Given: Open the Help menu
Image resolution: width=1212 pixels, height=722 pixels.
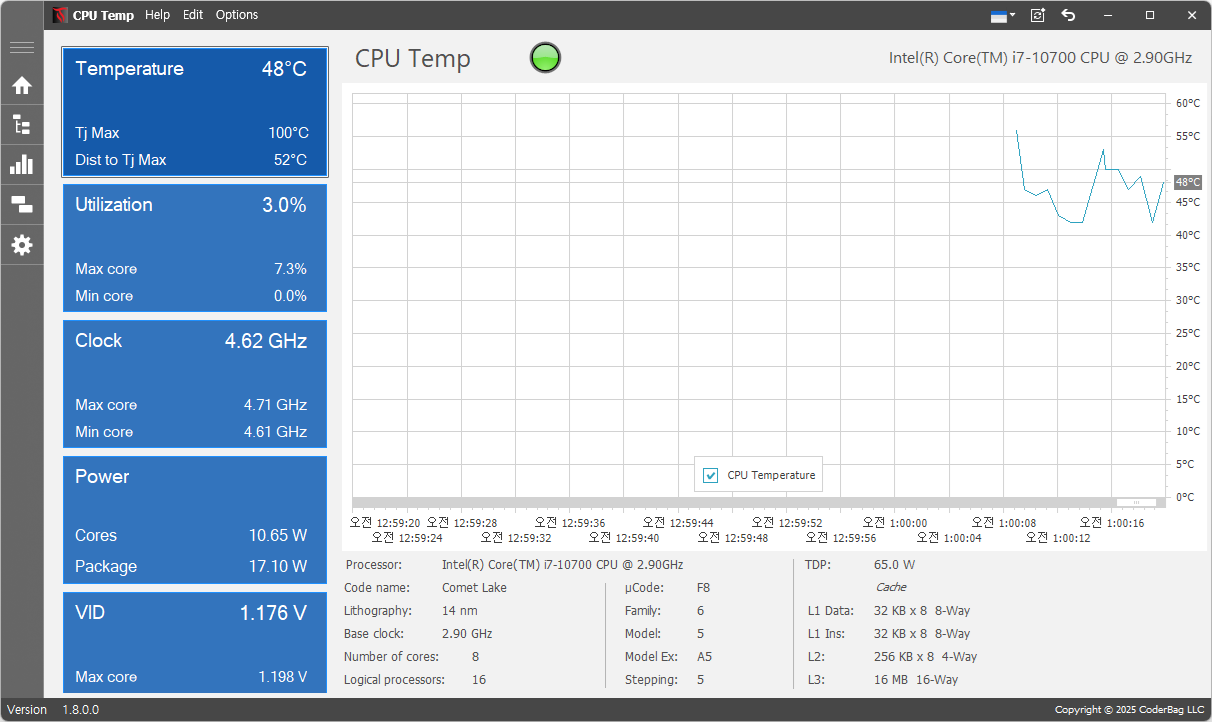Looking at the screenshot, I should [x=157, y=15].
